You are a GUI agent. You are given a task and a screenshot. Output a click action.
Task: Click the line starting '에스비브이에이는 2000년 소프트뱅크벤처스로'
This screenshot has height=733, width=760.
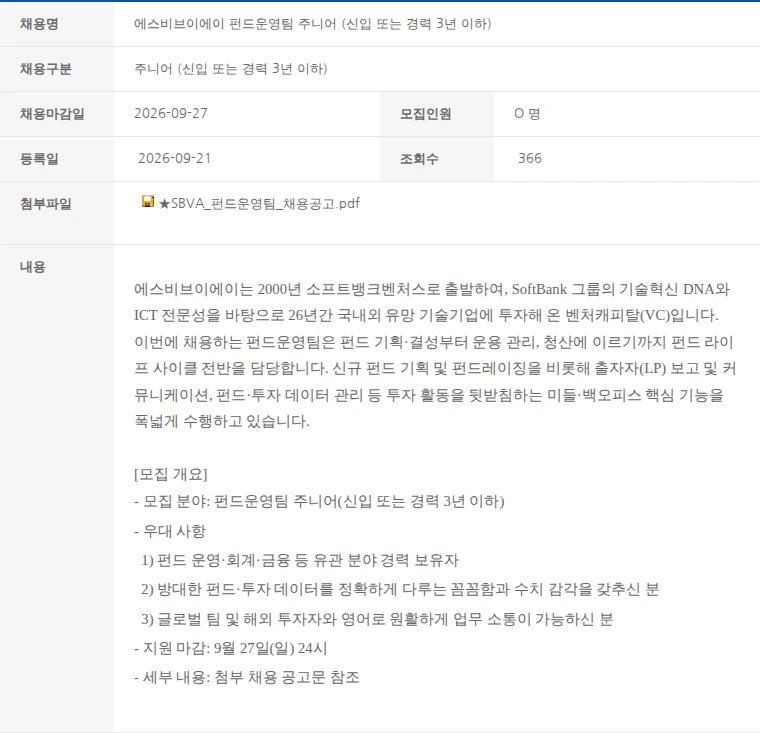(x=432, y=289)
